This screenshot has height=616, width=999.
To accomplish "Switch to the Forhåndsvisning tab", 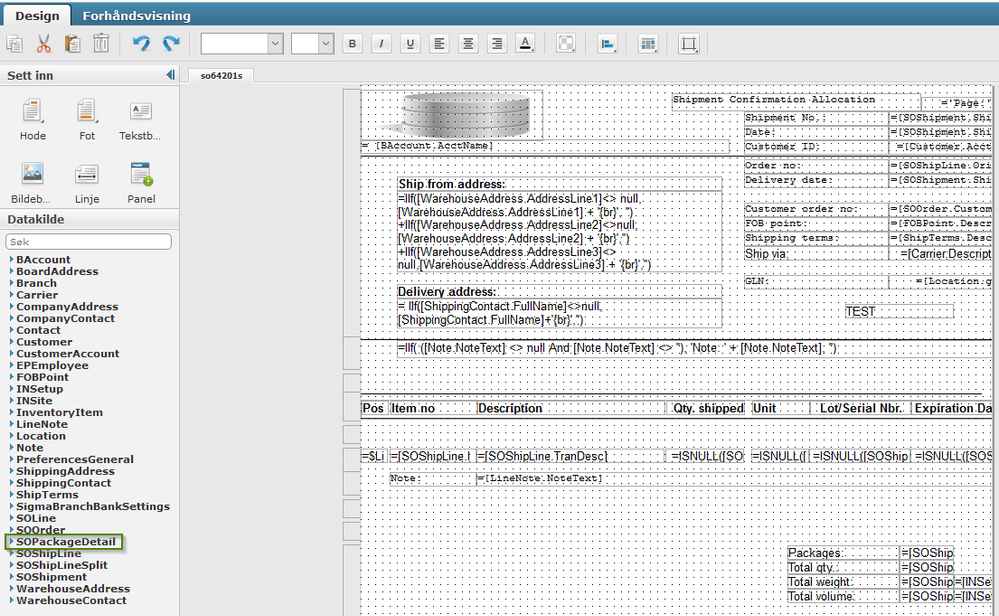I will click(x=136, y=16).
